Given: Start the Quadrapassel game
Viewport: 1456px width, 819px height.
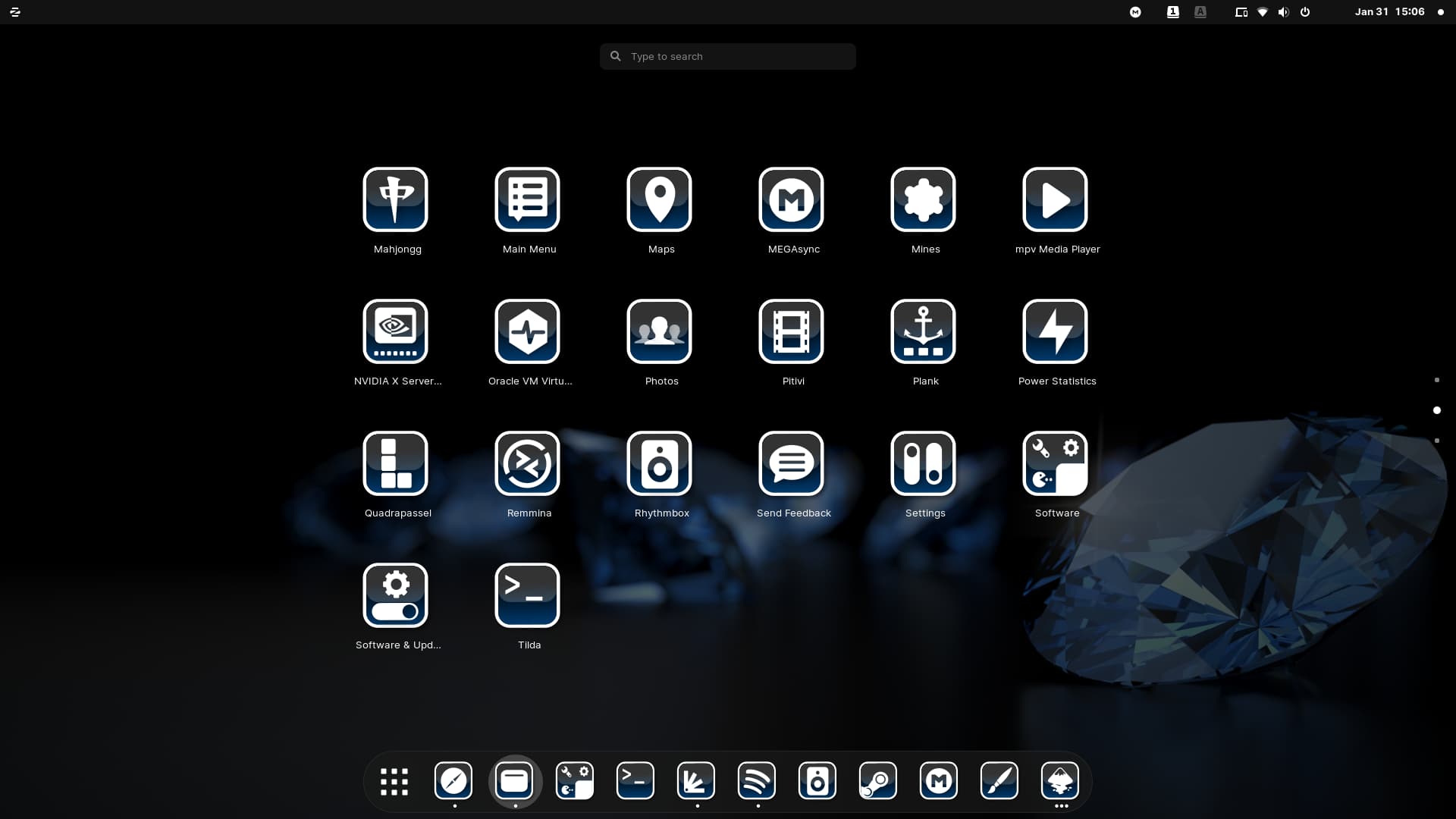Looking at the screenshot, I should (x=396, y=463).
